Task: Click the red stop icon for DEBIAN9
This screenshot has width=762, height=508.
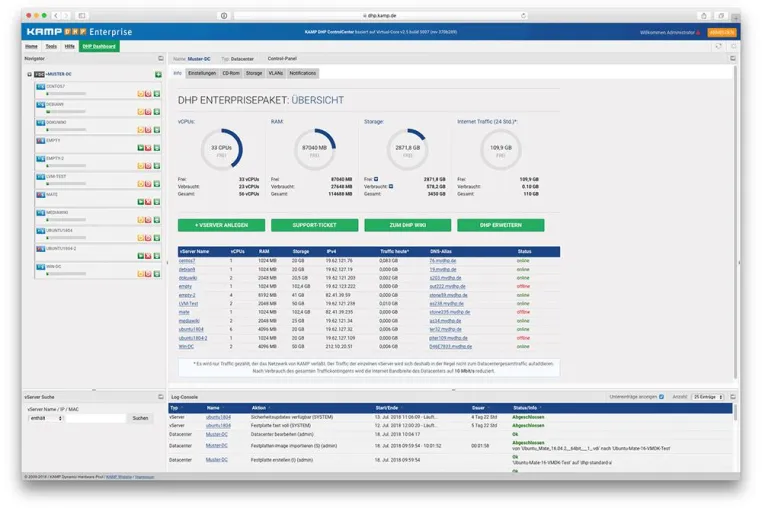Action: click(x=148, y=112)
